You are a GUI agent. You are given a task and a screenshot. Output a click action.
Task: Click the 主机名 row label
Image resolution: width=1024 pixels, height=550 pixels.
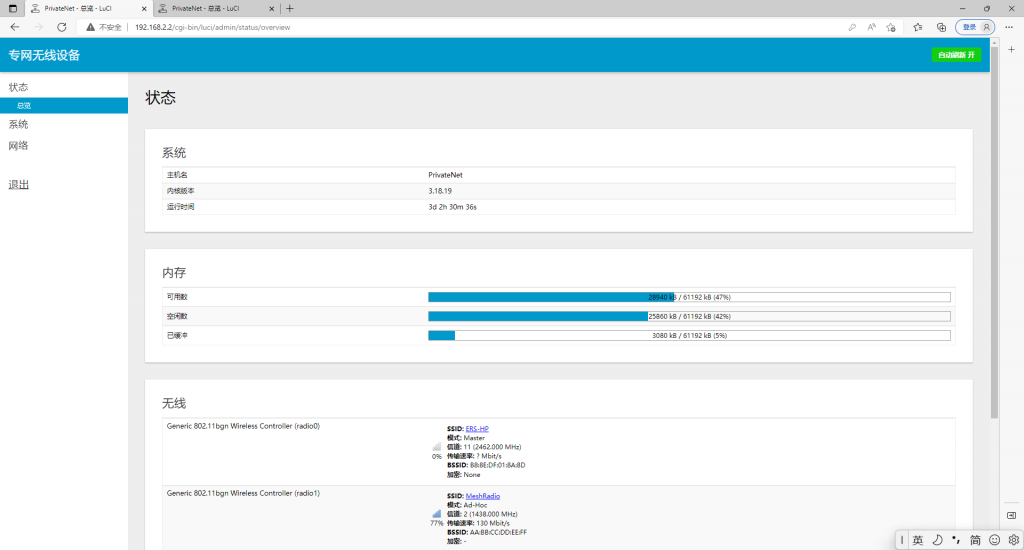click(x=177, y=175)
